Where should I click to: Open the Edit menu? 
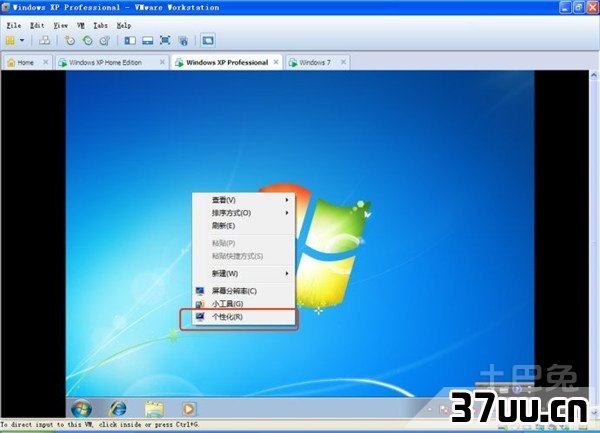coord(37,26)
